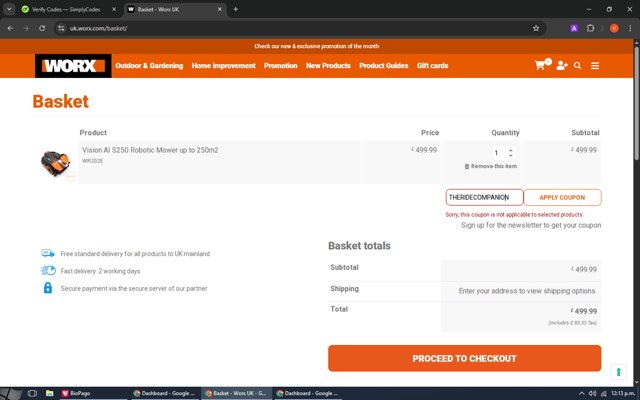Open Task View in the taskbar
The height and width of the screenshot is (400, 640).
(32, 393)
